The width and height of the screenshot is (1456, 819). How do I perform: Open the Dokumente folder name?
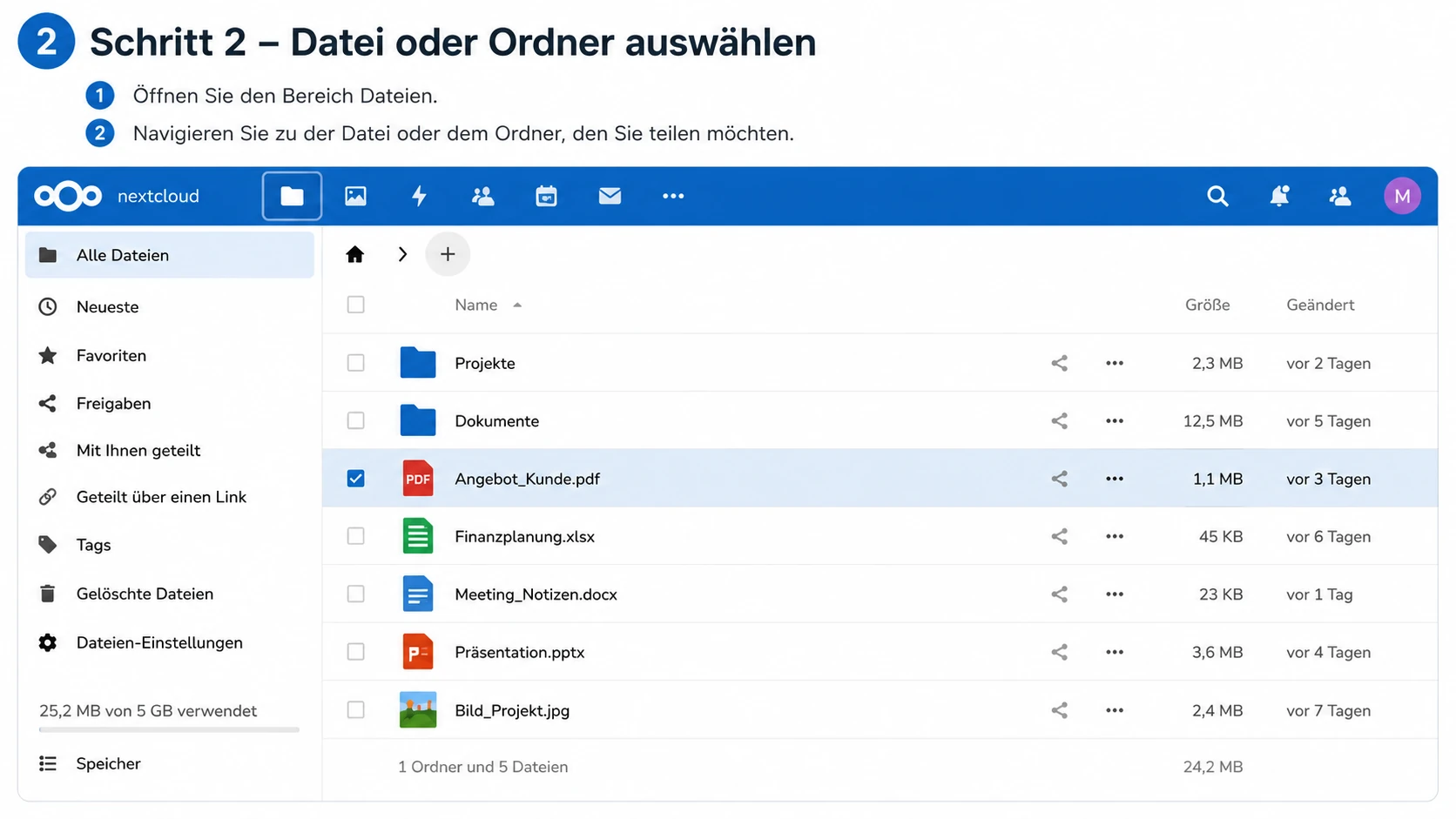click(x=496, y=420)
